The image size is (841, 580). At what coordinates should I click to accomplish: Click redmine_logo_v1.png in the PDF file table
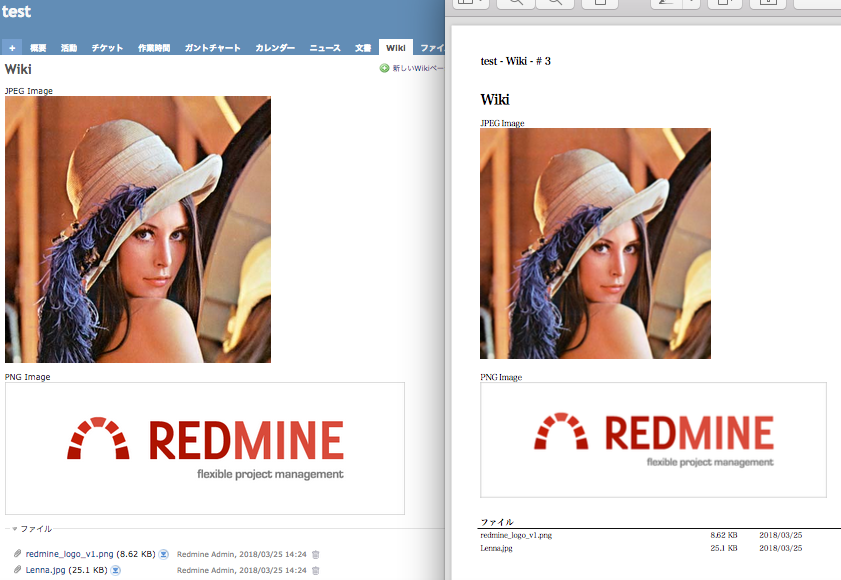(516, 535)
